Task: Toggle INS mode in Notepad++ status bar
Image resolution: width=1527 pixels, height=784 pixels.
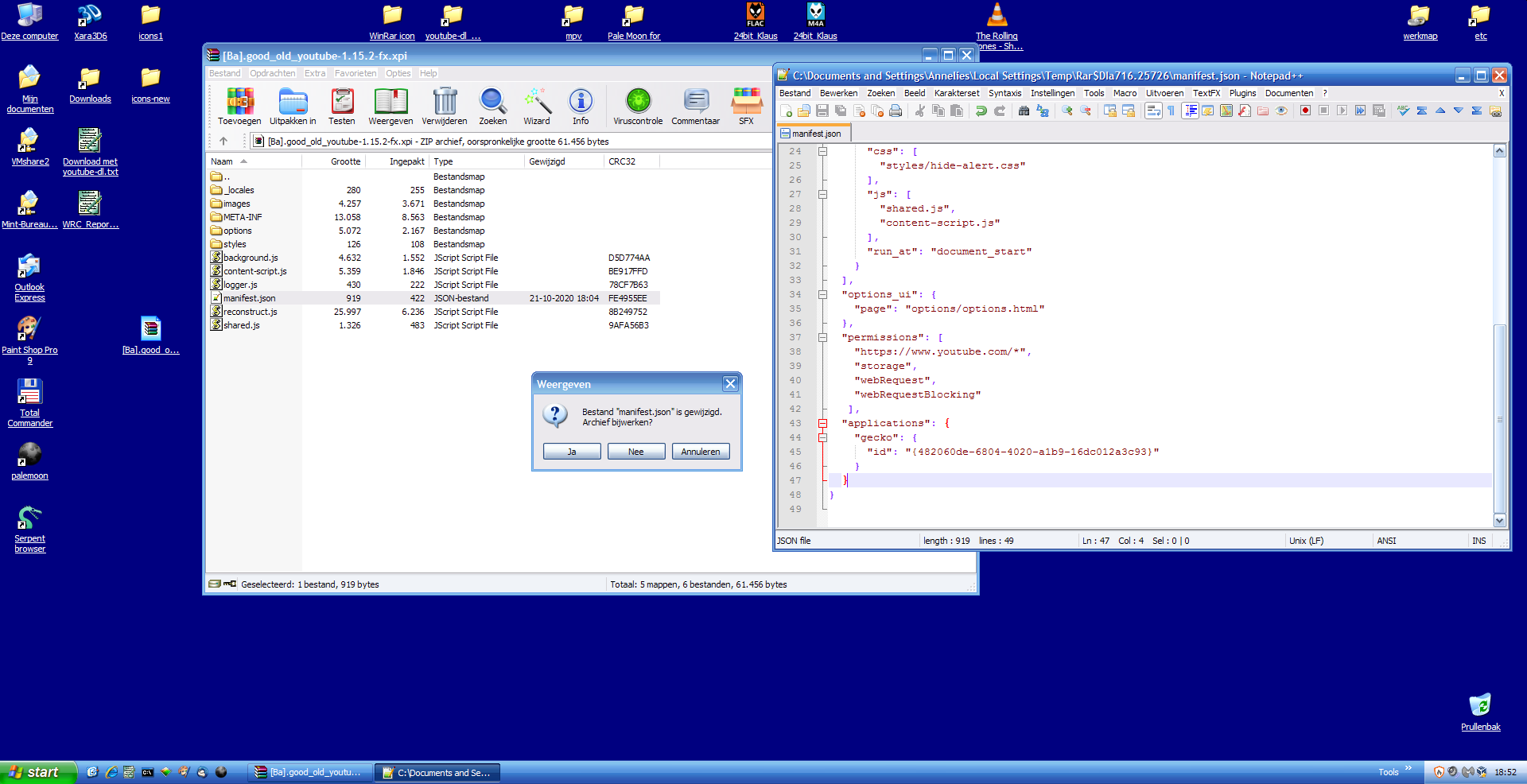Action: click(1478, 541)
